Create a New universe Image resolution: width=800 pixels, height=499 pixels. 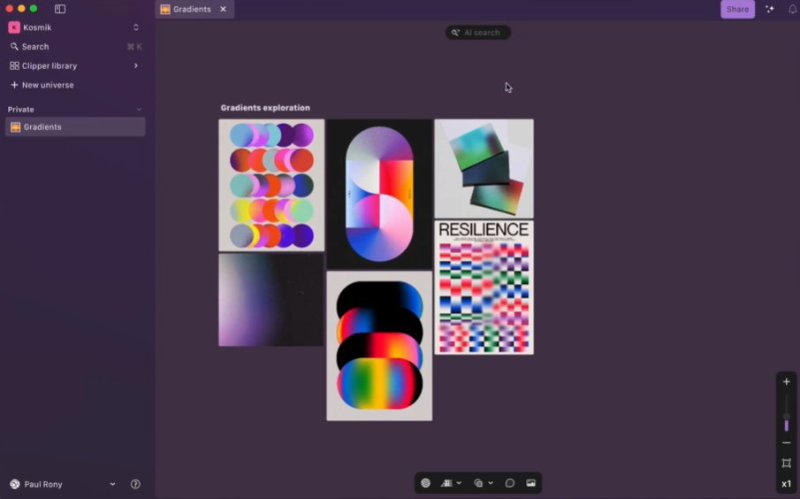47,85
